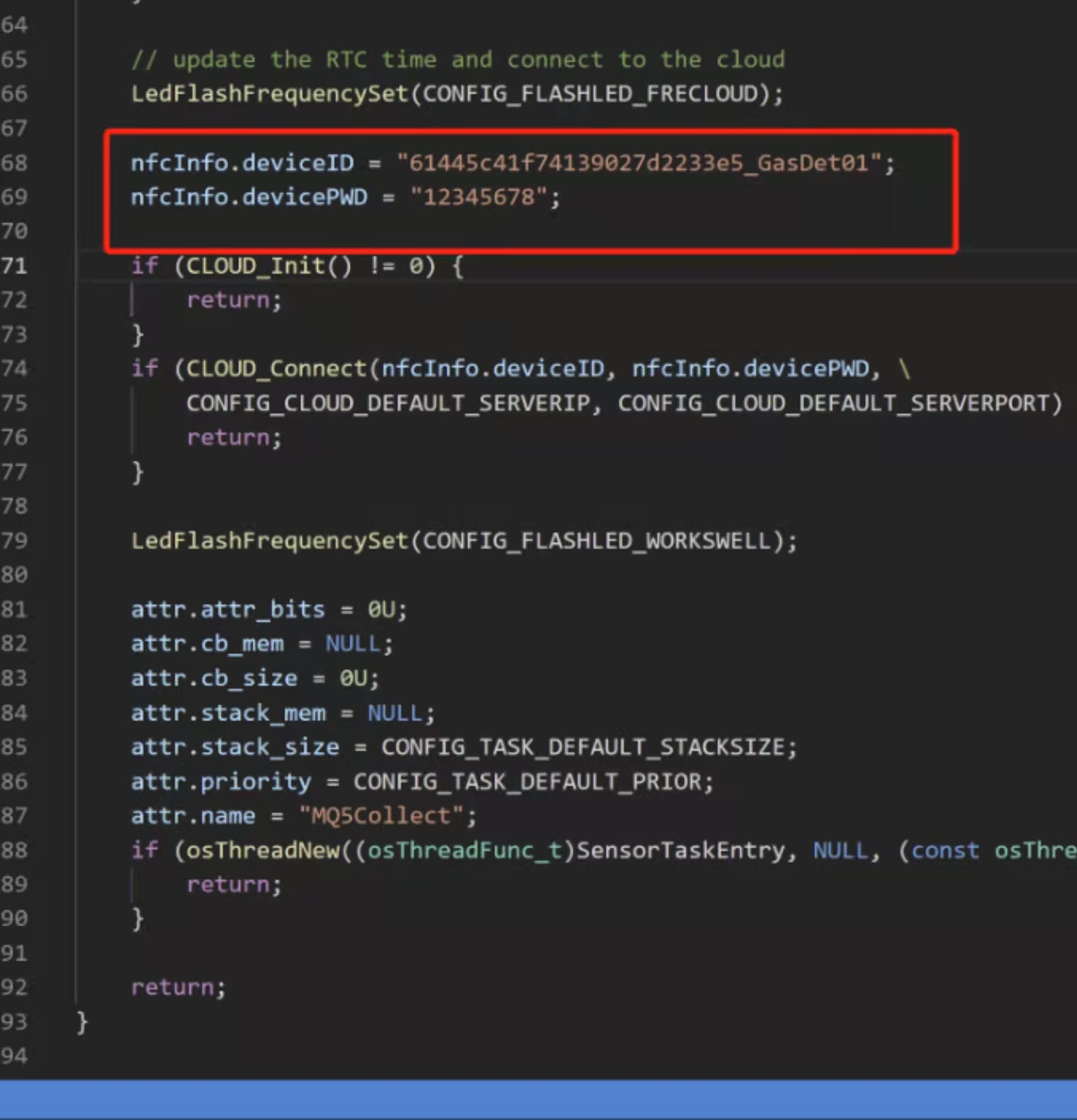
Task: Click the blue status bar at bottom
Action: coord(538,1100)
